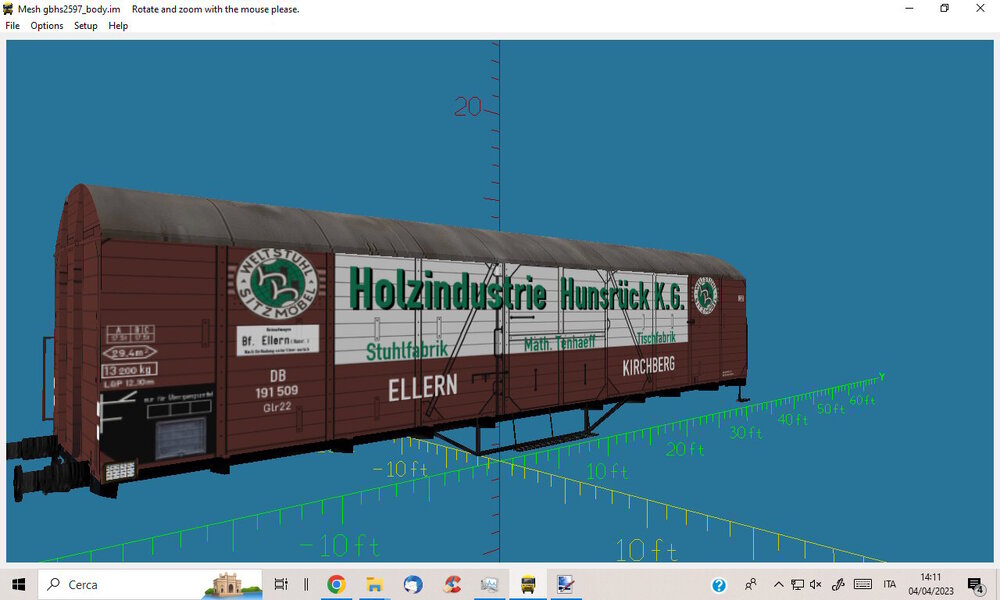
Task: Expand hidden system tray icons chevron
Action: (x=778, y=584)
